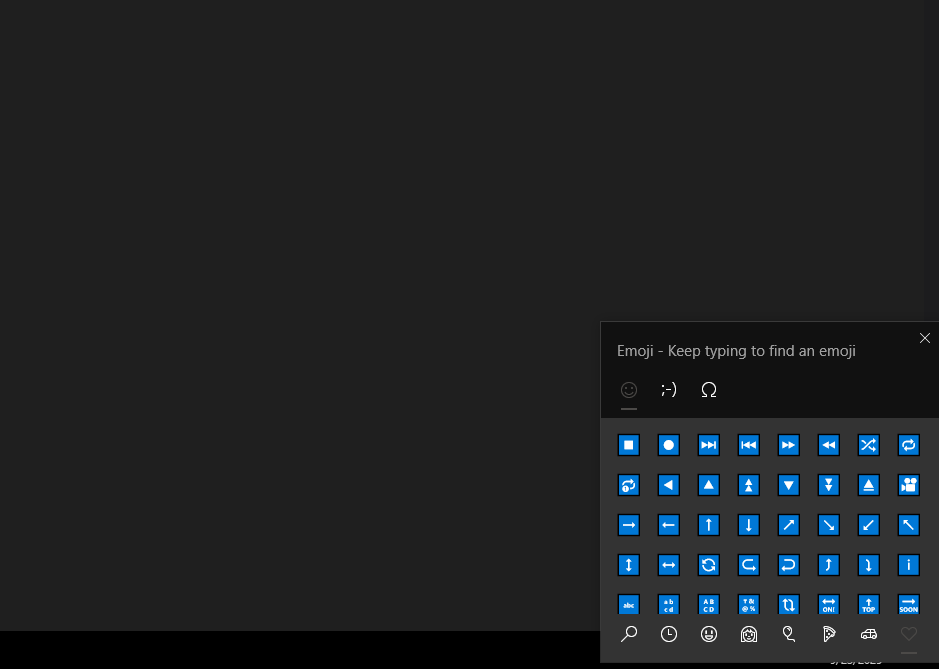Insert the lowercase 'ab cd' emoji

668,604
